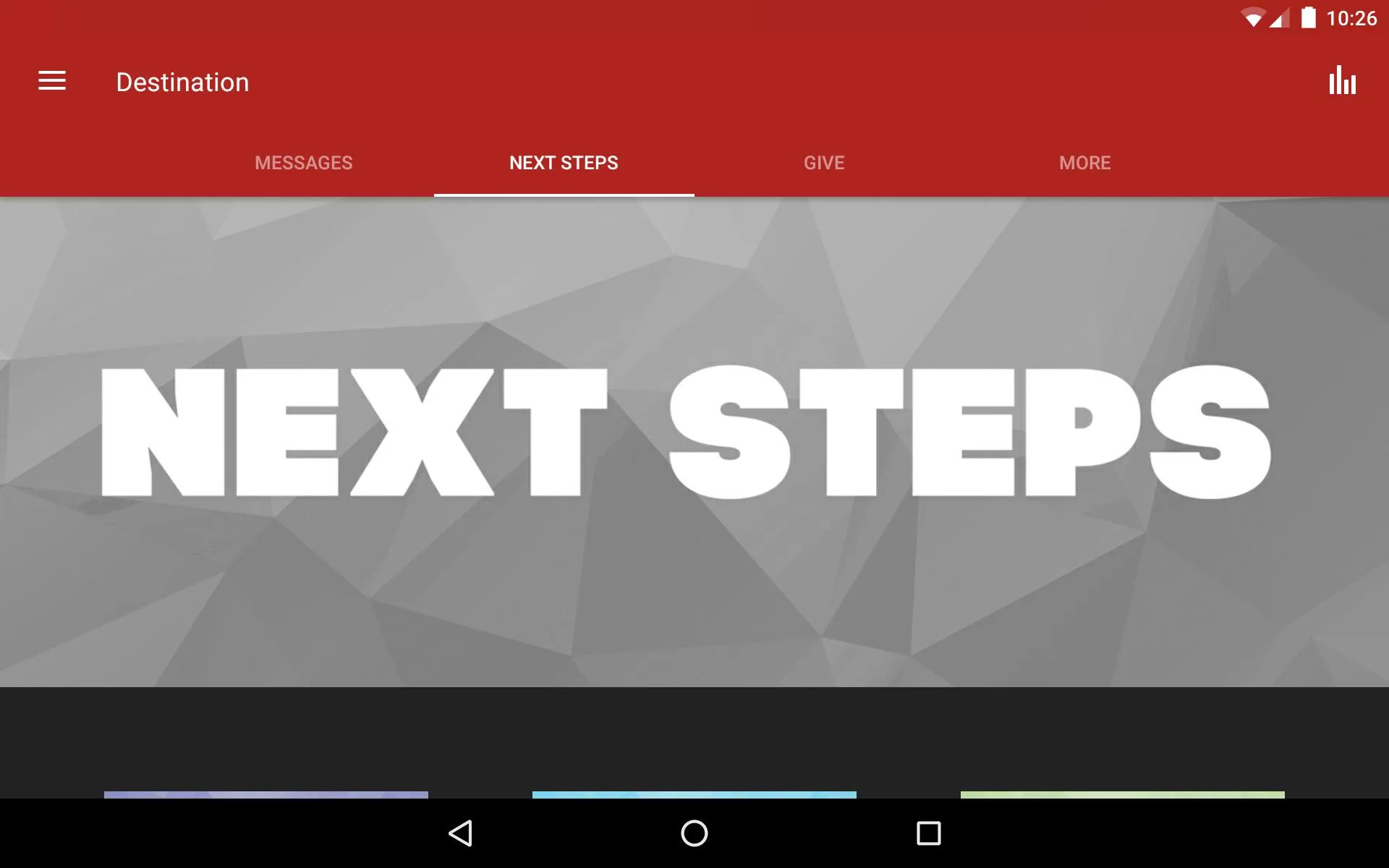This screenshot has height=868, width=1389.
Task: Select the MORE tab
Action: 1084,162
